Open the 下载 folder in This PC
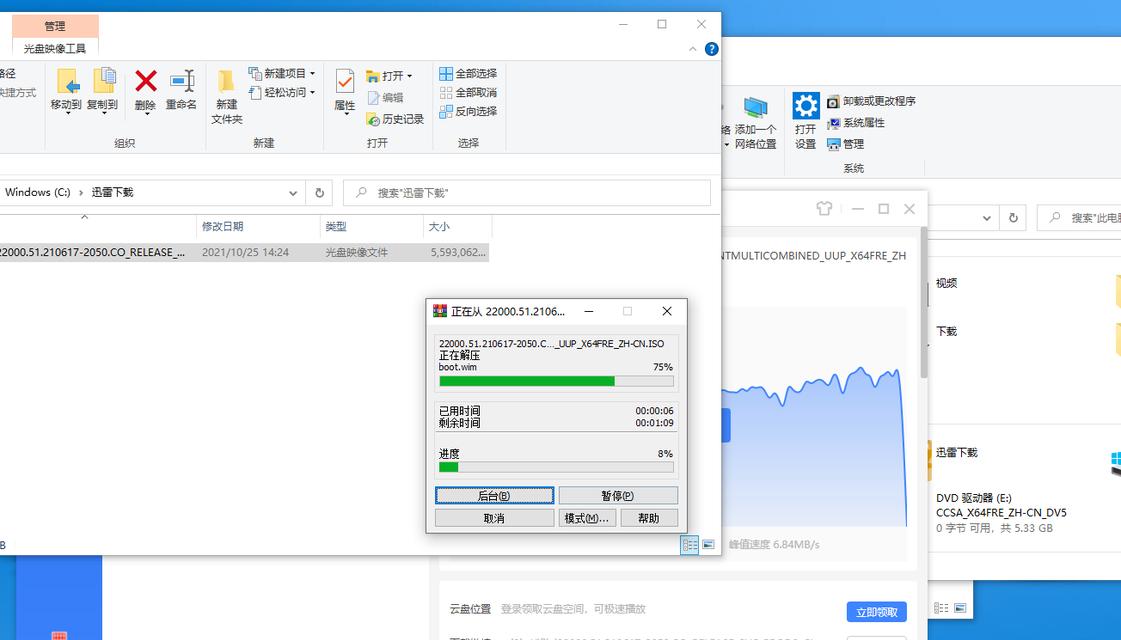The width and height of the screenshot is (1121, 640). tap(946, 331)
